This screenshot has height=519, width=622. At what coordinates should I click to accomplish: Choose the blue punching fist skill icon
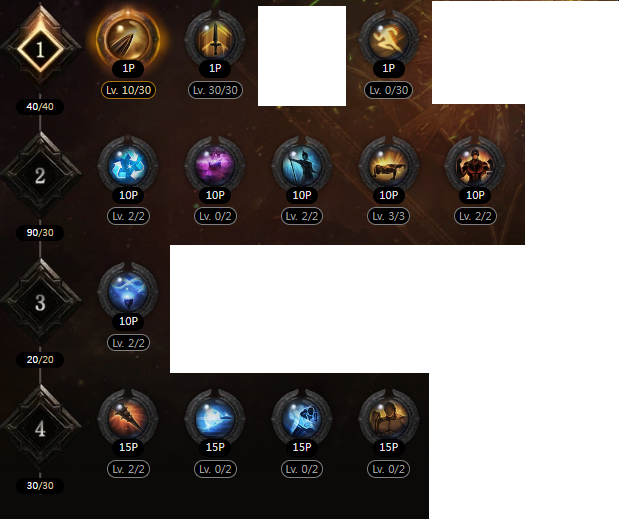301,418
